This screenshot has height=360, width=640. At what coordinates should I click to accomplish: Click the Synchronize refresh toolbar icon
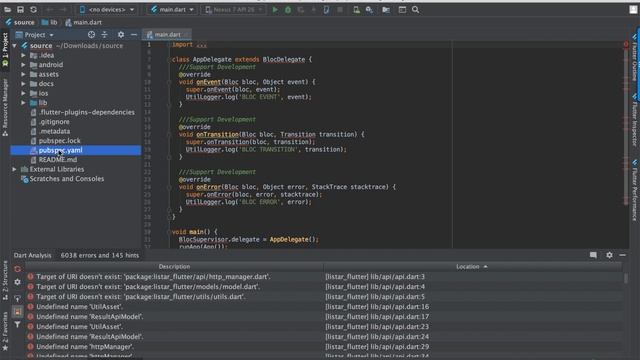point(33,9)
